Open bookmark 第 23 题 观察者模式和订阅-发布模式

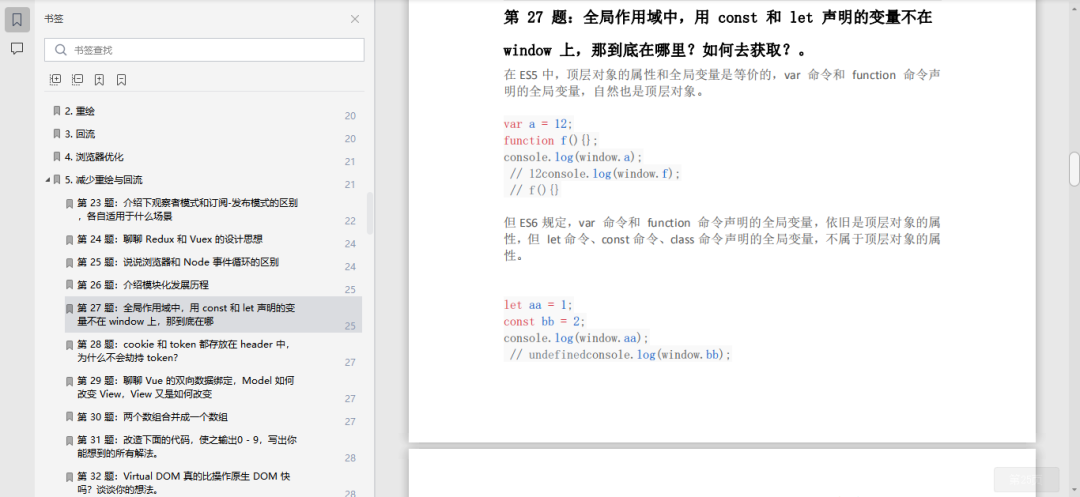tap(187, 209)
